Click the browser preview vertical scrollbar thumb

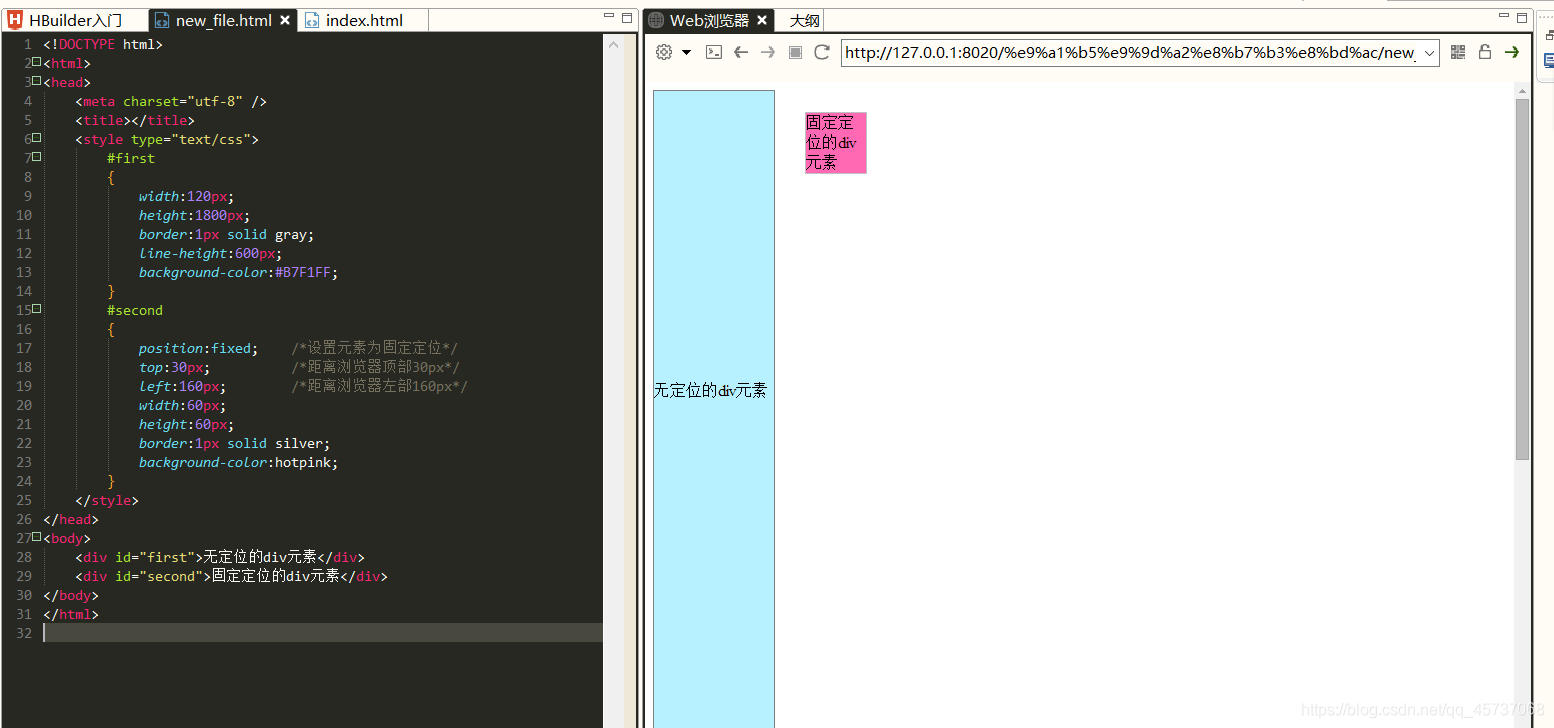tap(1522, 279)
